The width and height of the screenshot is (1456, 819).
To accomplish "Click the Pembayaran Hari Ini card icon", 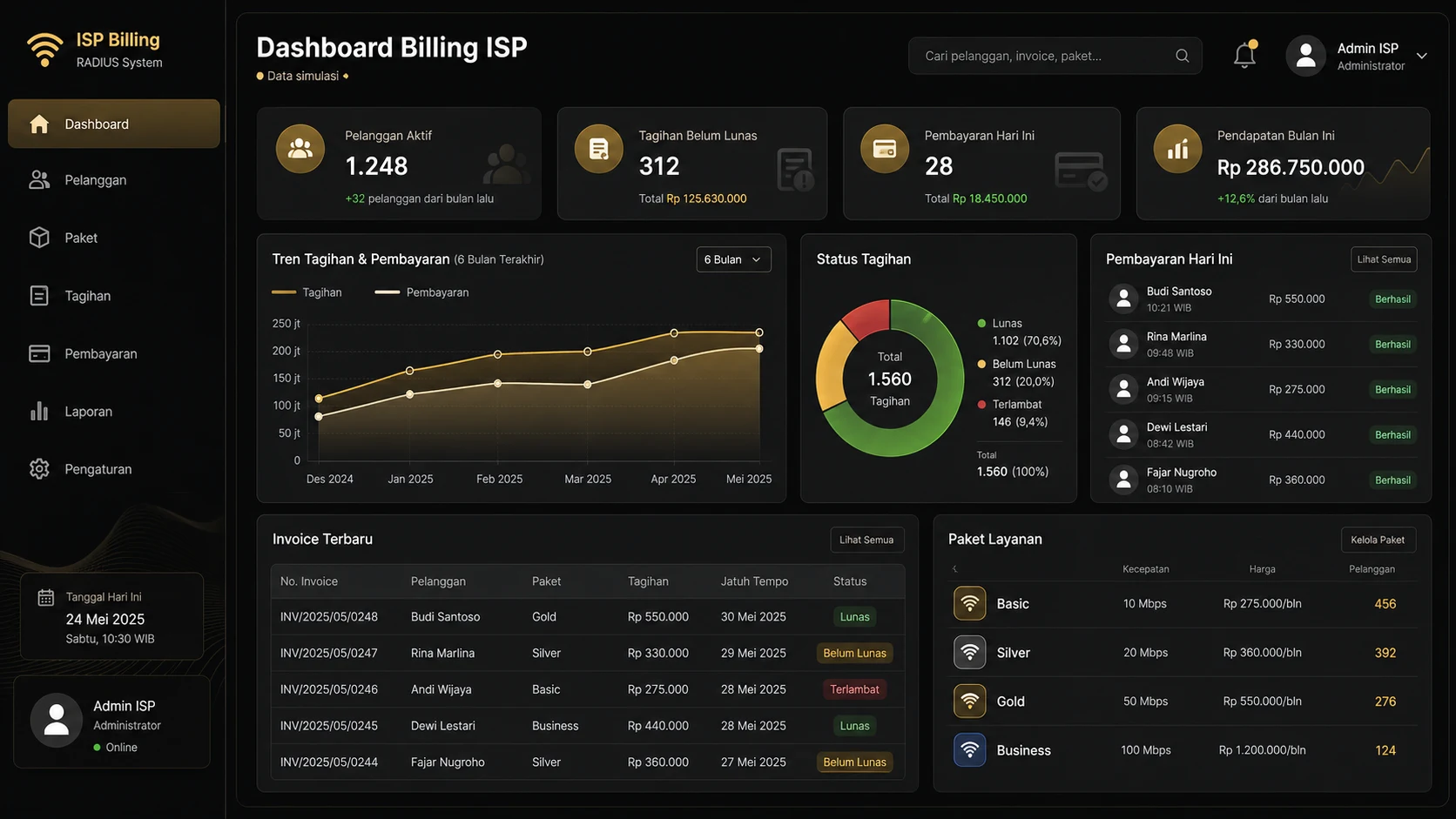I will click(x=885, y=148).
